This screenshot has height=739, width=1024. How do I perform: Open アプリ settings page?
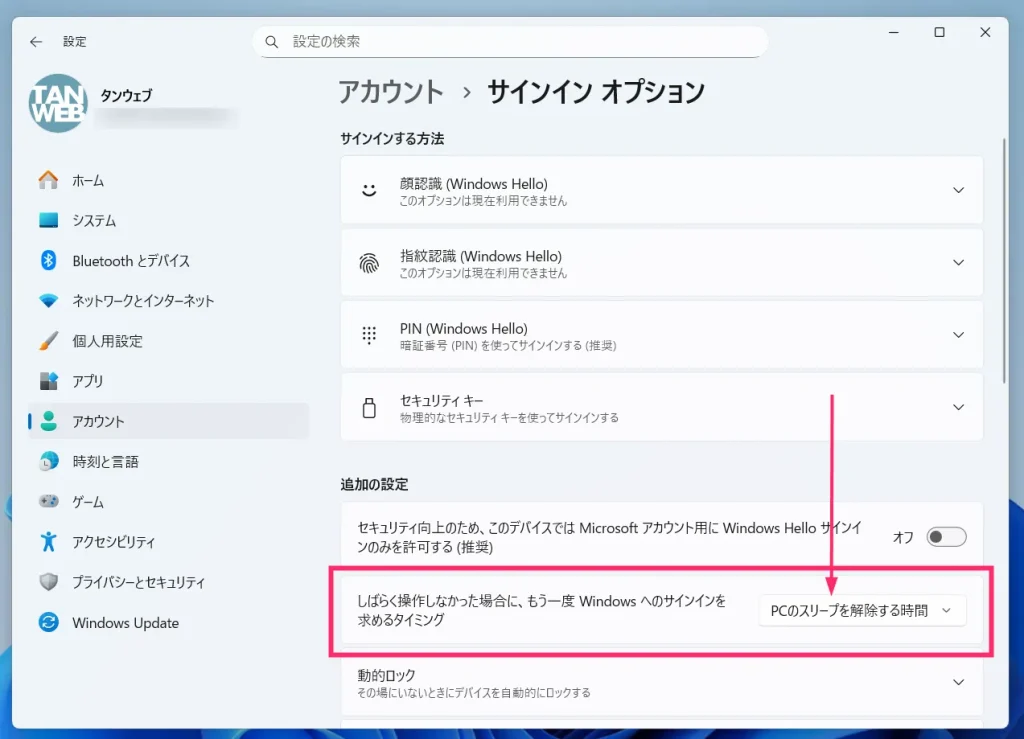pyautogui.click(x=168, y=381)
